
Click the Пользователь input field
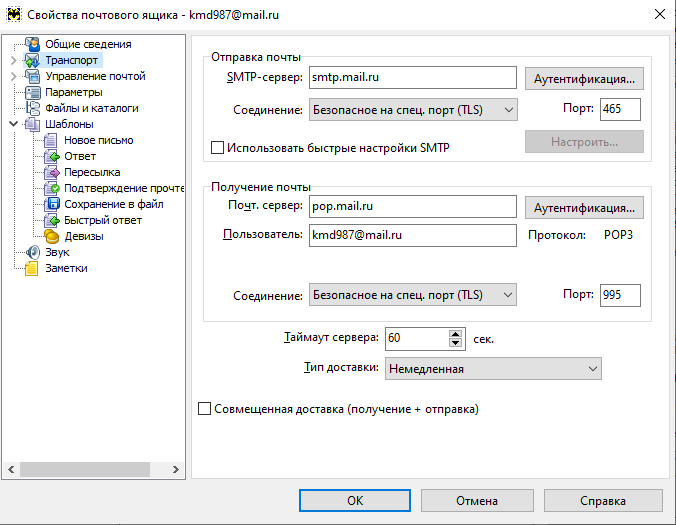413,235
